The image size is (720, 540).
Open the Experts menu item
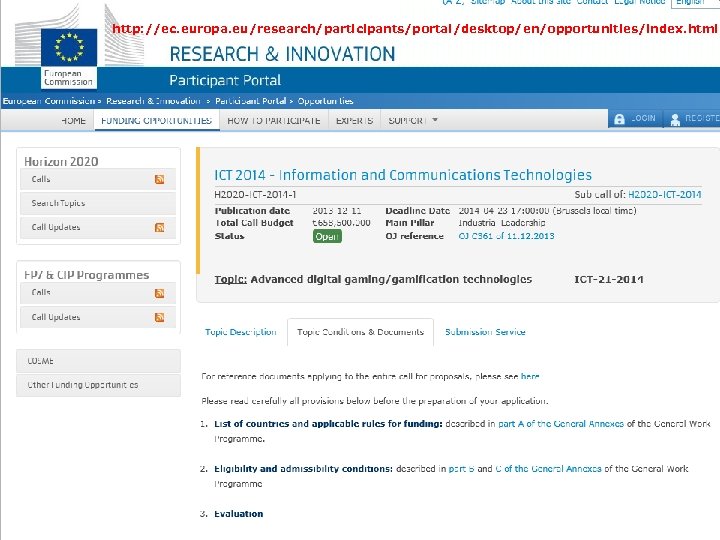tap(354, 120)
